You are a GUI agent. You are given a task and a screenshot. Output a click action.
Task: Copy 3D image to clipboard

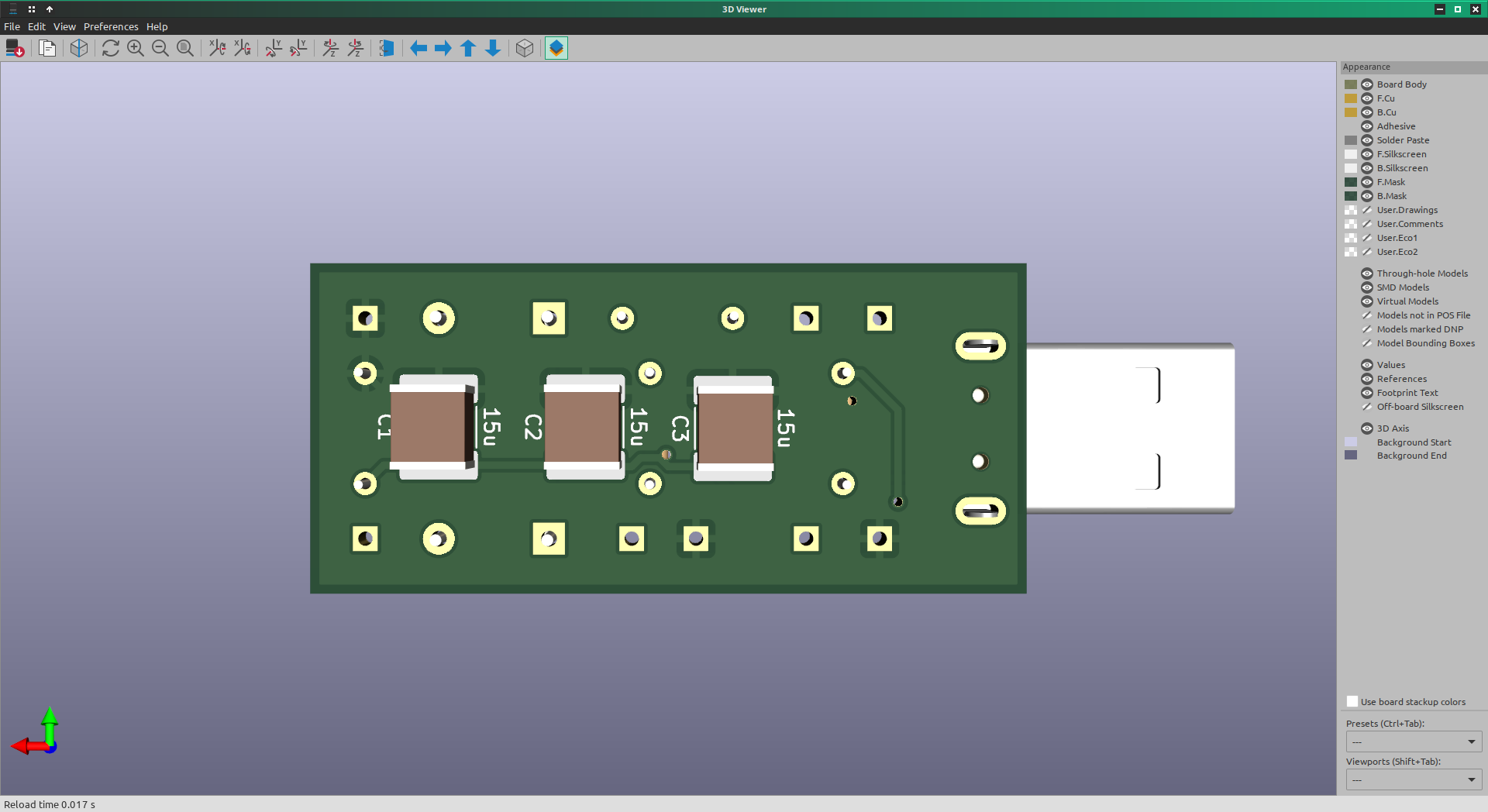pyautogui.click(x=47, y=48)
